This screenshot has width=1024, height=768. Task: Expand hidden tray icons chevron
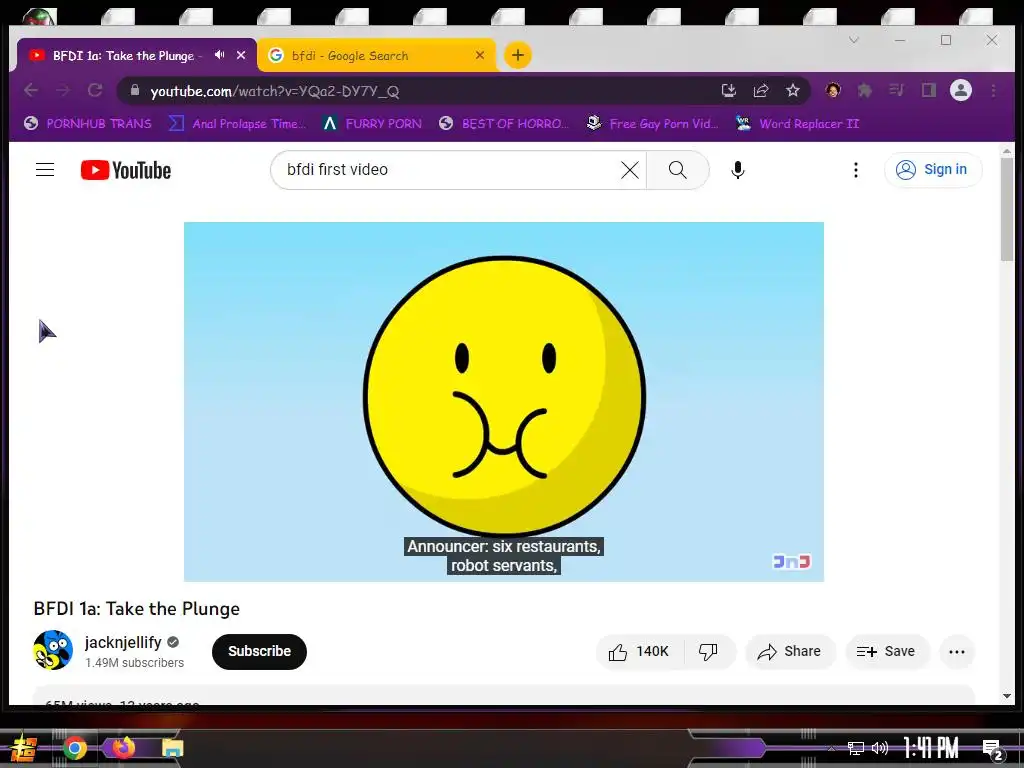pos(831,748)
